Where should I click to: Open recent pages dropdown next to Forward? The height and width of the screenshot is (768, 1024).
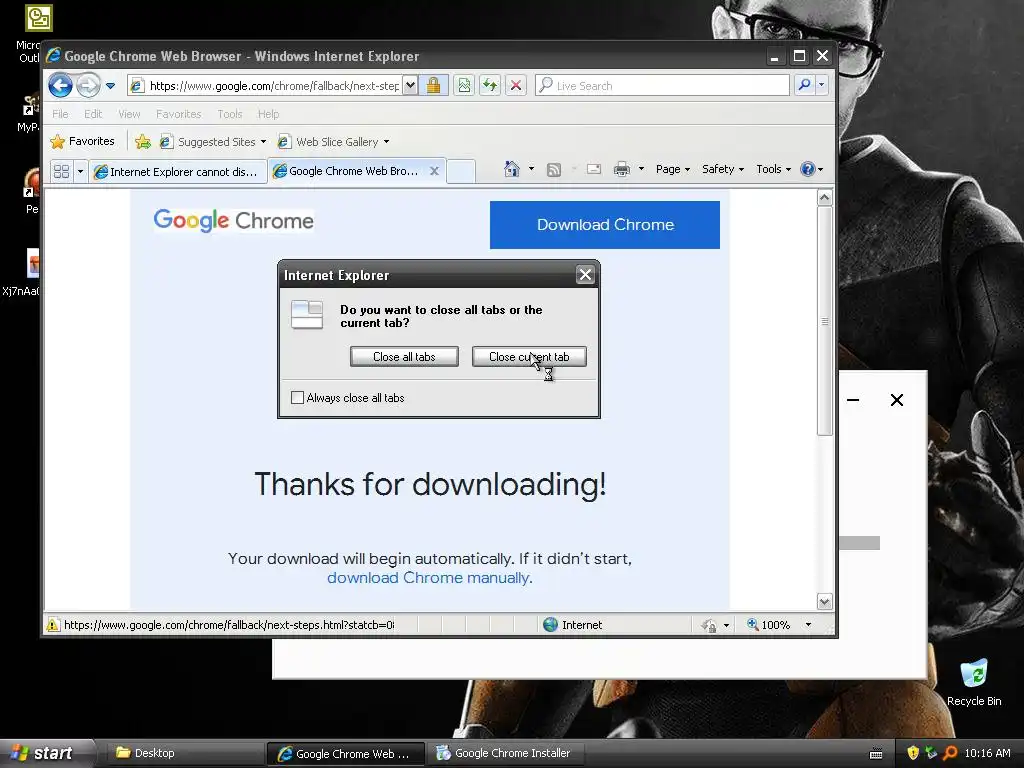pos(110,86)
